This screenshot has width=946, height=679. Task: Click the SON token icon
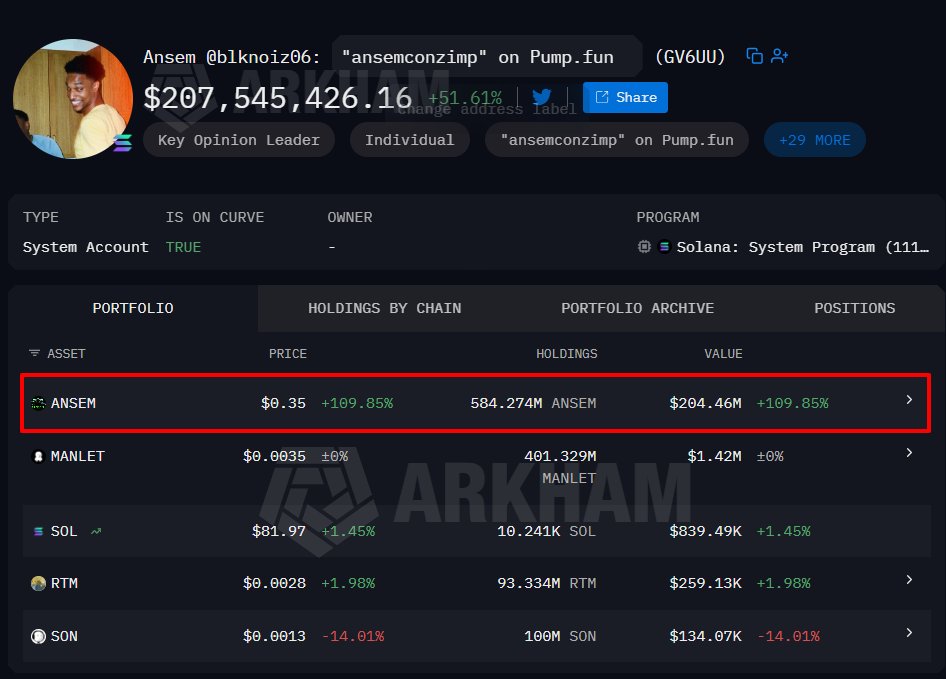click(38, 636)
